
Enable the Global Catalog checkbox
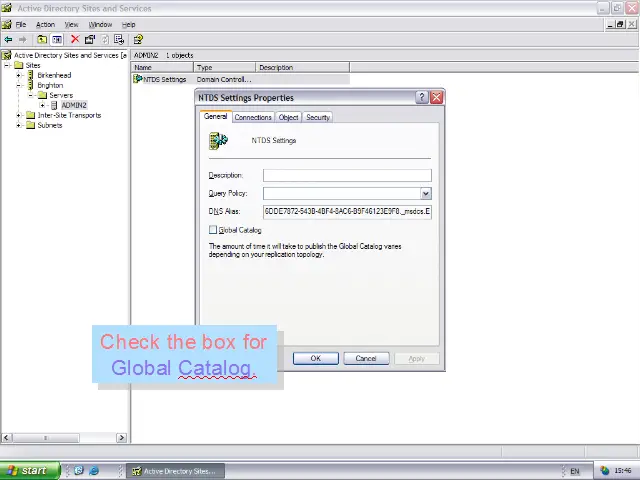pos(213,230)
